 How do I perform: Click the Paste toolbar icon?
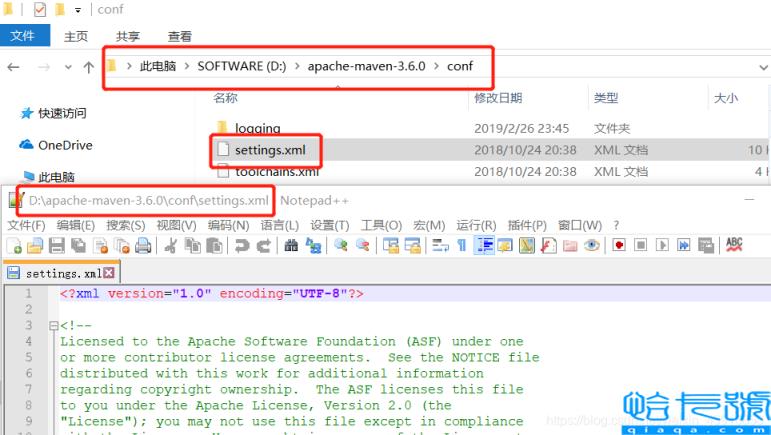click(x=214, y=245)
